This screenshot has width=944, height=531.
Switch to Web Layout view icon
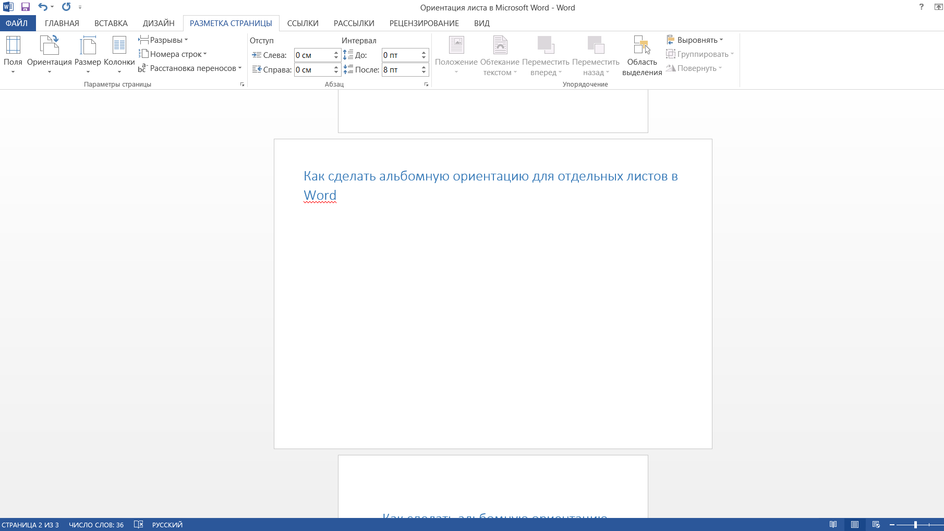tap(876, 525)
